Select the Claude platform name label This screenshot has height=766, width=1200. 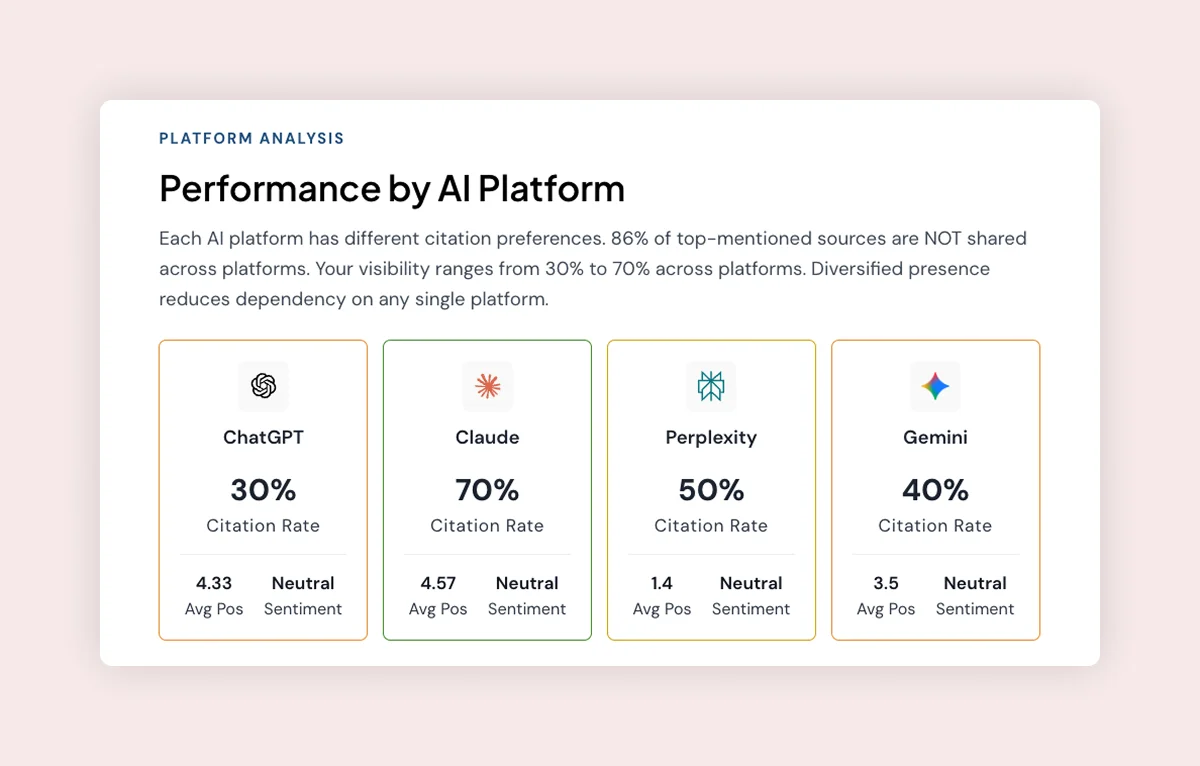tap(487, 437)
